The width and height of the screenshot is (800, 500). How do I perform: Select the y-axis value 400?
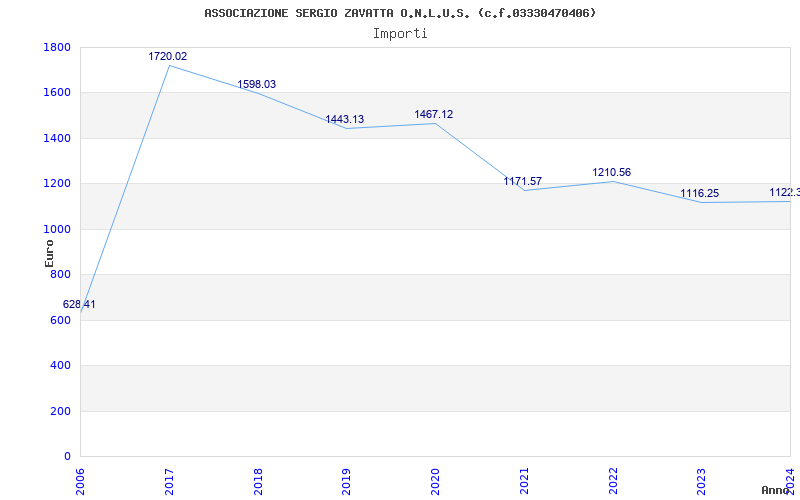tap(61, 366)
